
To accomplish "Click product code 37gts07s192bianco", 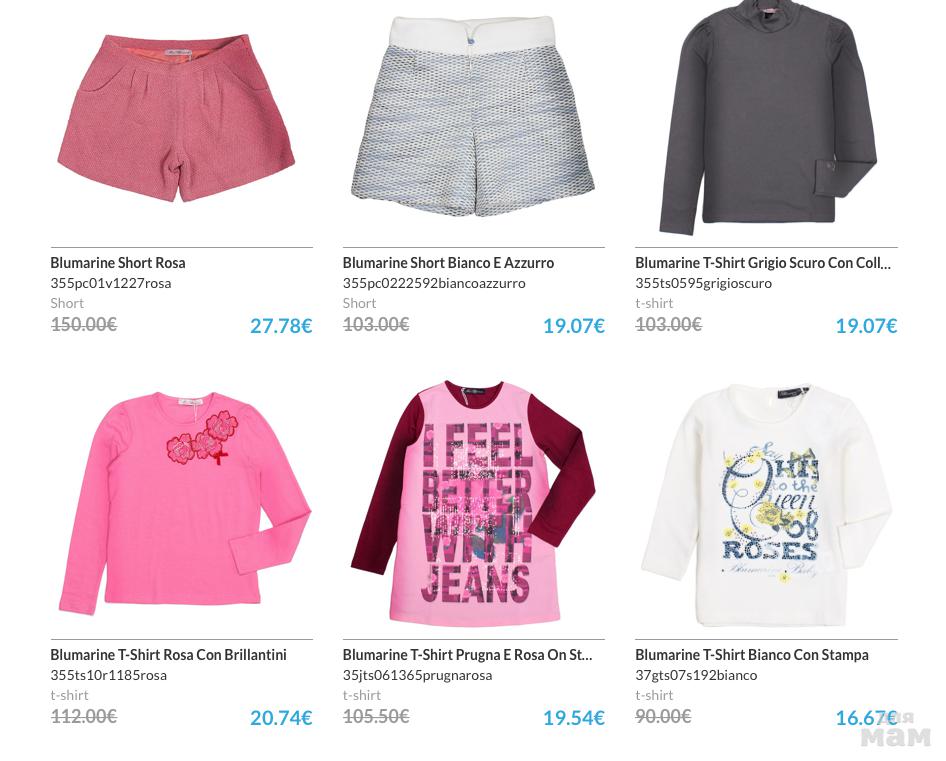I will pyautogui.click(x=696, y=675).
